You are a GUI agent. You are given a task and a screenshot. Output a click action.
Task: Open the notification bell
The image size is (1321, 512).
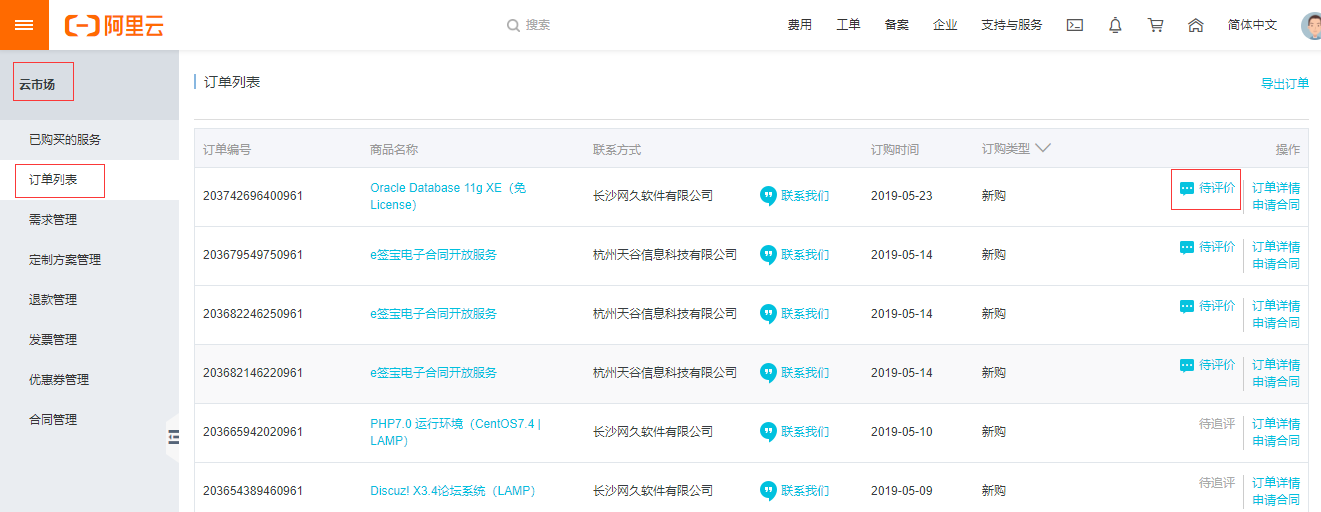pos(1115,25)
